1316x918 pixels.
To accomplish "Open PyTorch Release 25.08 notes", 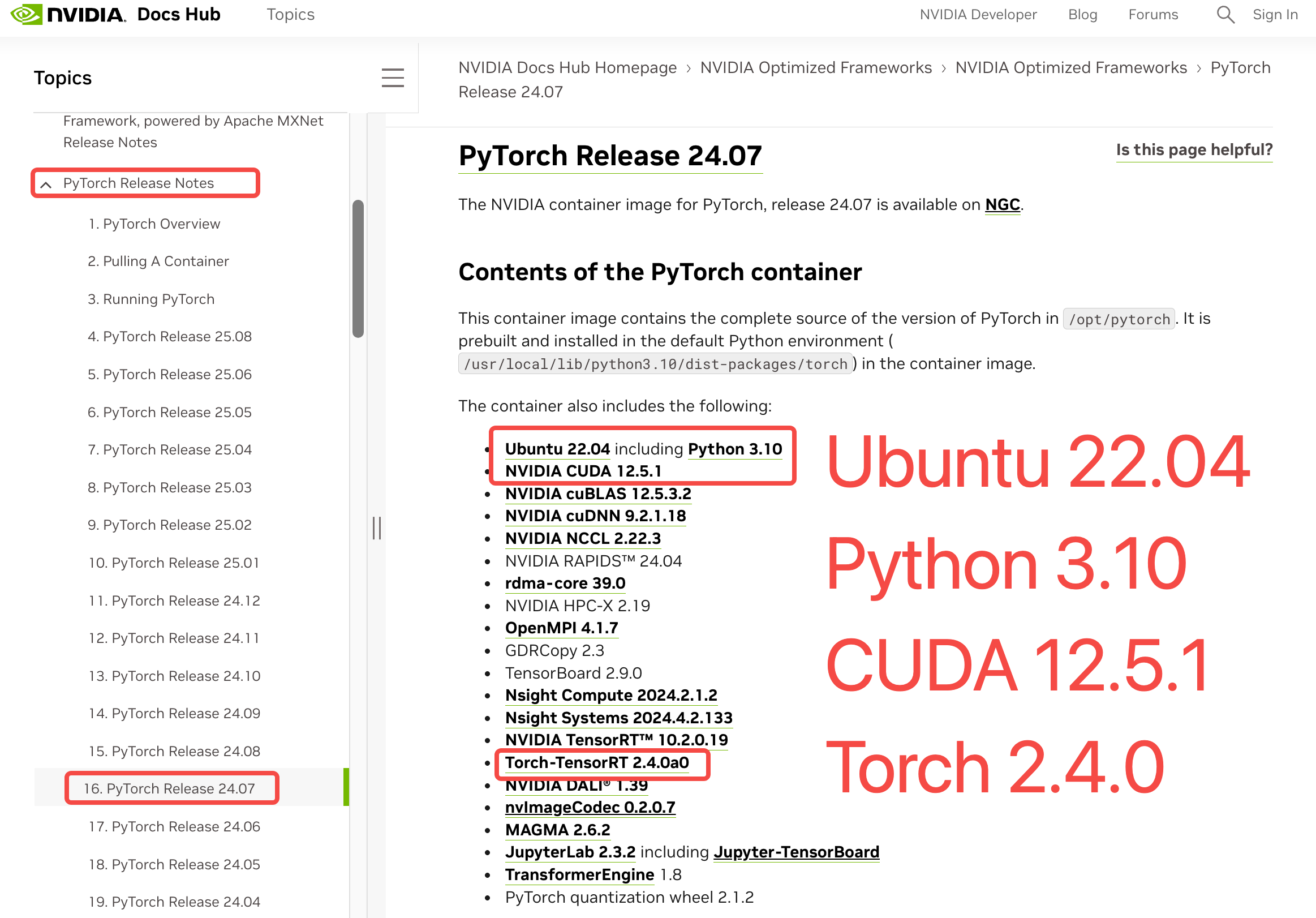I will (170, 337).
